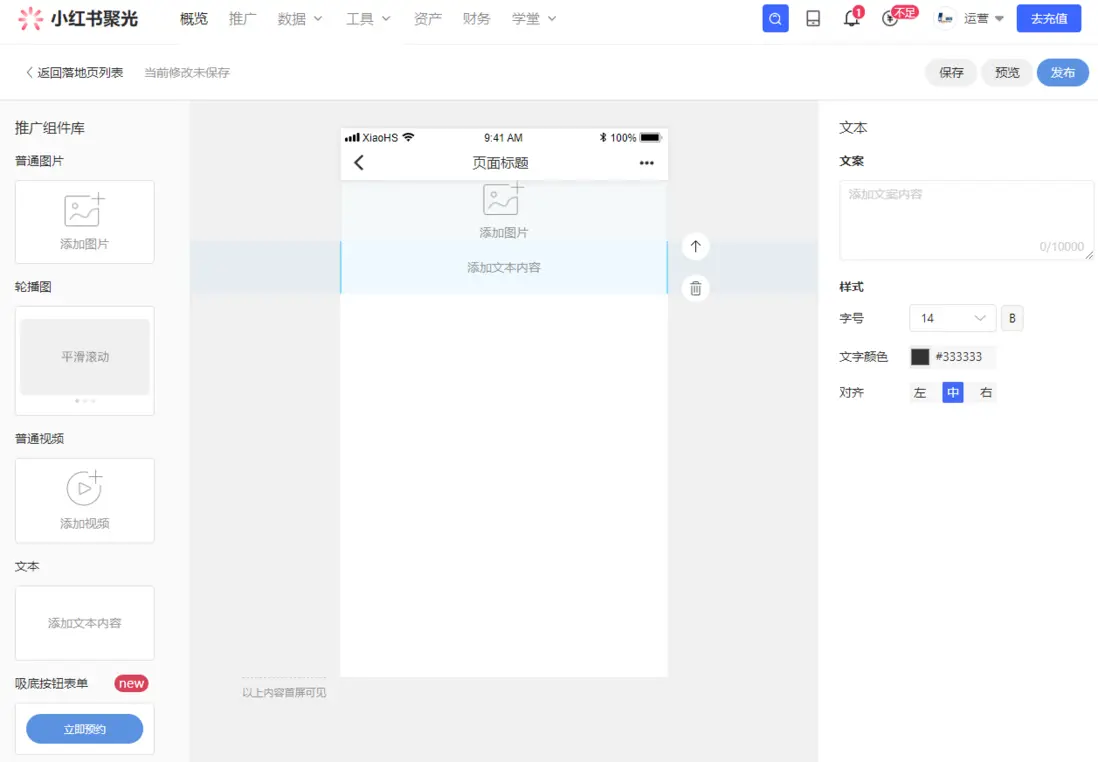Image resolution: width=1098 pixels, height=762 pixels.
Task: Return via 返回落地页列表 link
Action: pos(74,73)
